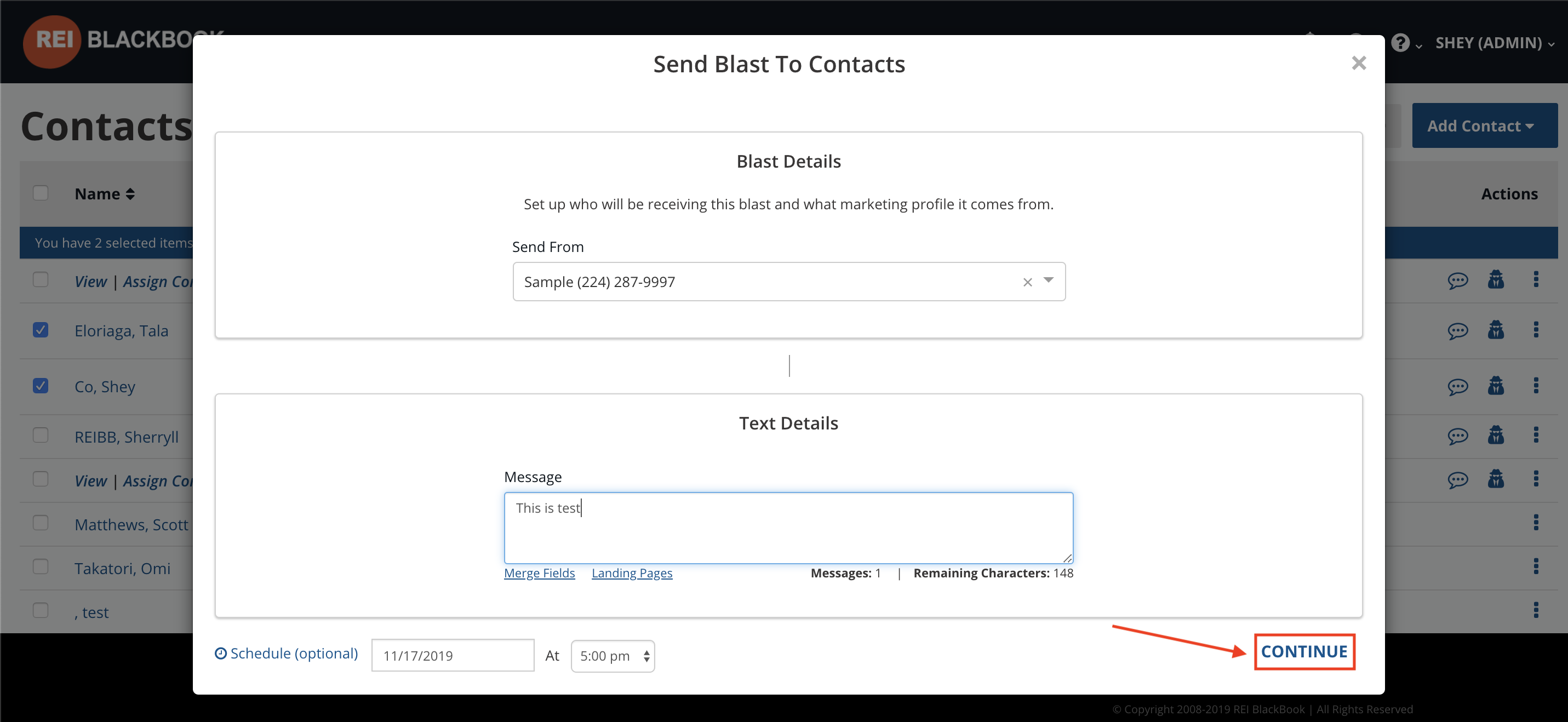Uncheck the Eloriaga, Tala checkbox
The width and height of the screenshot is (1568, 722).
click(40, 330)
